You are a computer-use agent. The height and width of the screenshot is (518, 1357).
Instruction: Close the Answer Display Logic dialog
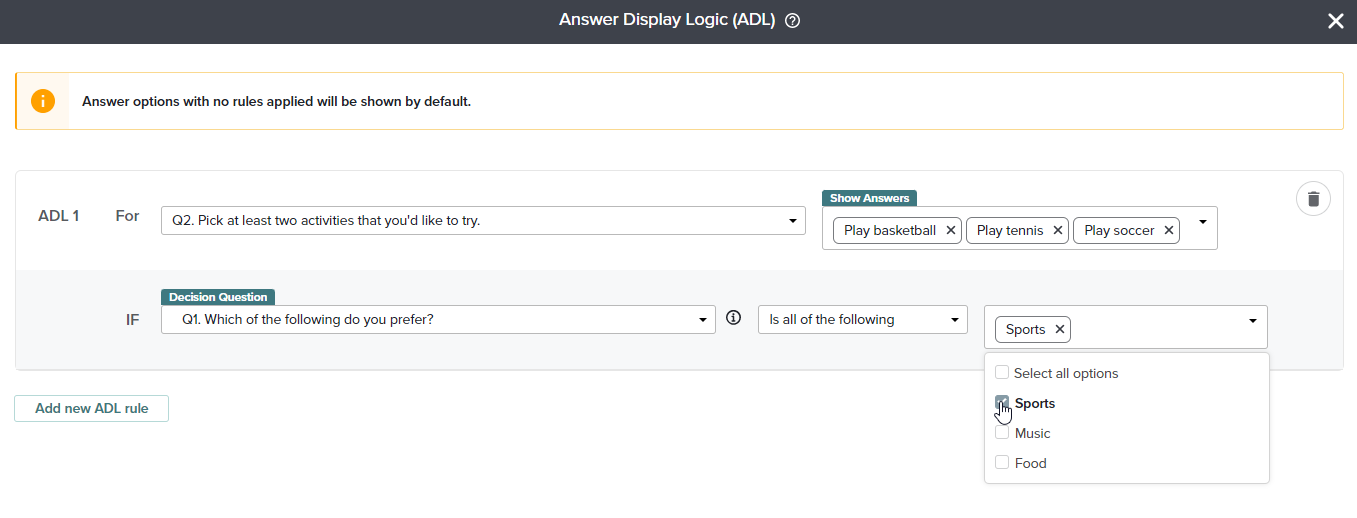point(1335,21)
